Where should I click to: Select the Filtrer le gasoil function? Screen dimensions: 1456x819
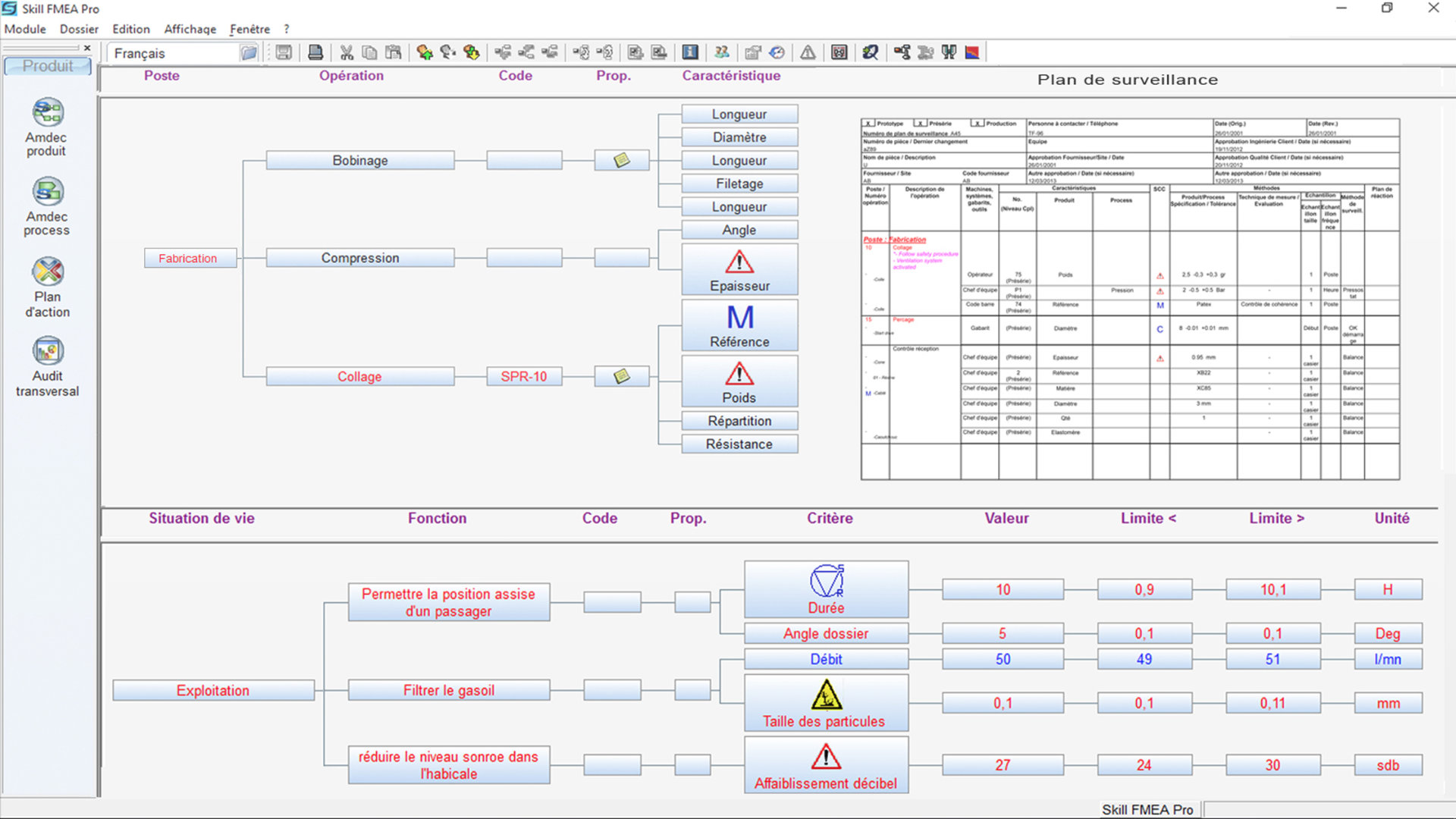(x=449, y=690)
